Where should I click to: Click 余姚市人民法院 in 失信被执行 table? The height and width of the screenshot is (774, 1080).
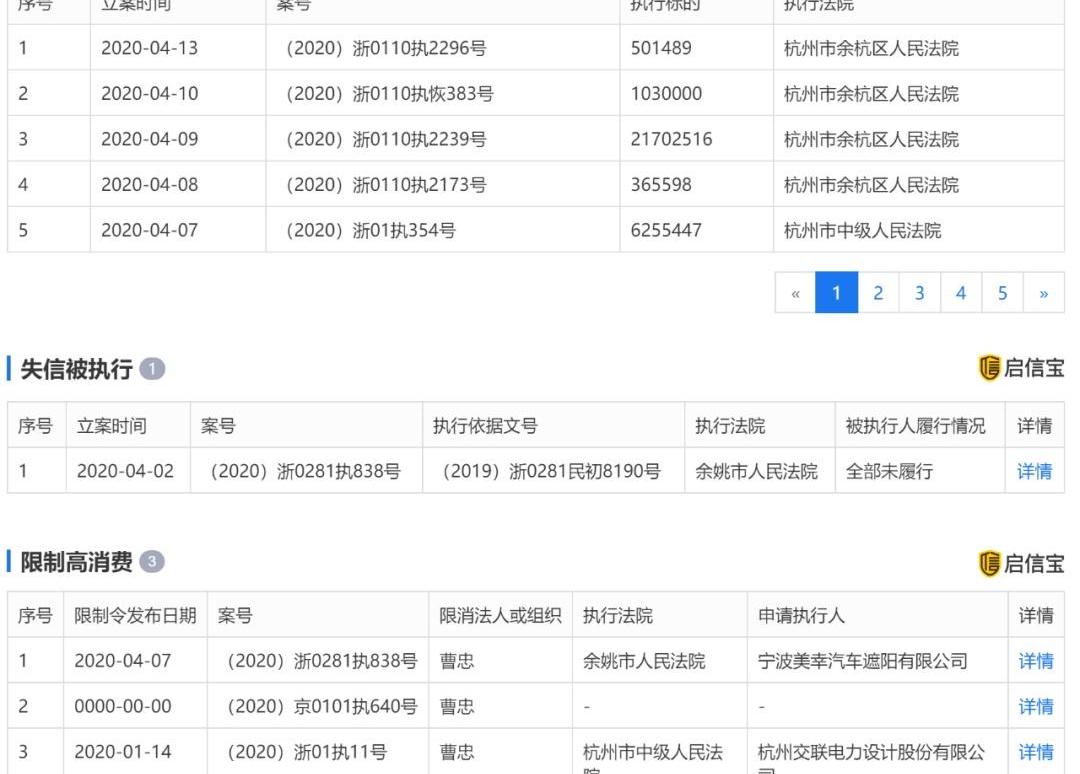pos(756,471)
